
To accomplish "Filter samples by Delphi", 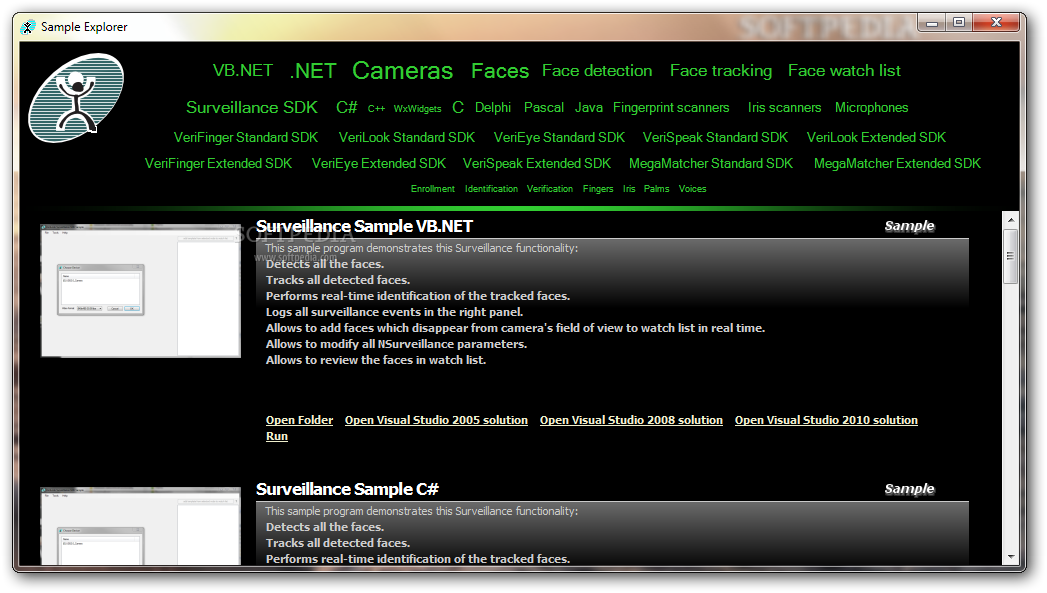I will (493, 108).
